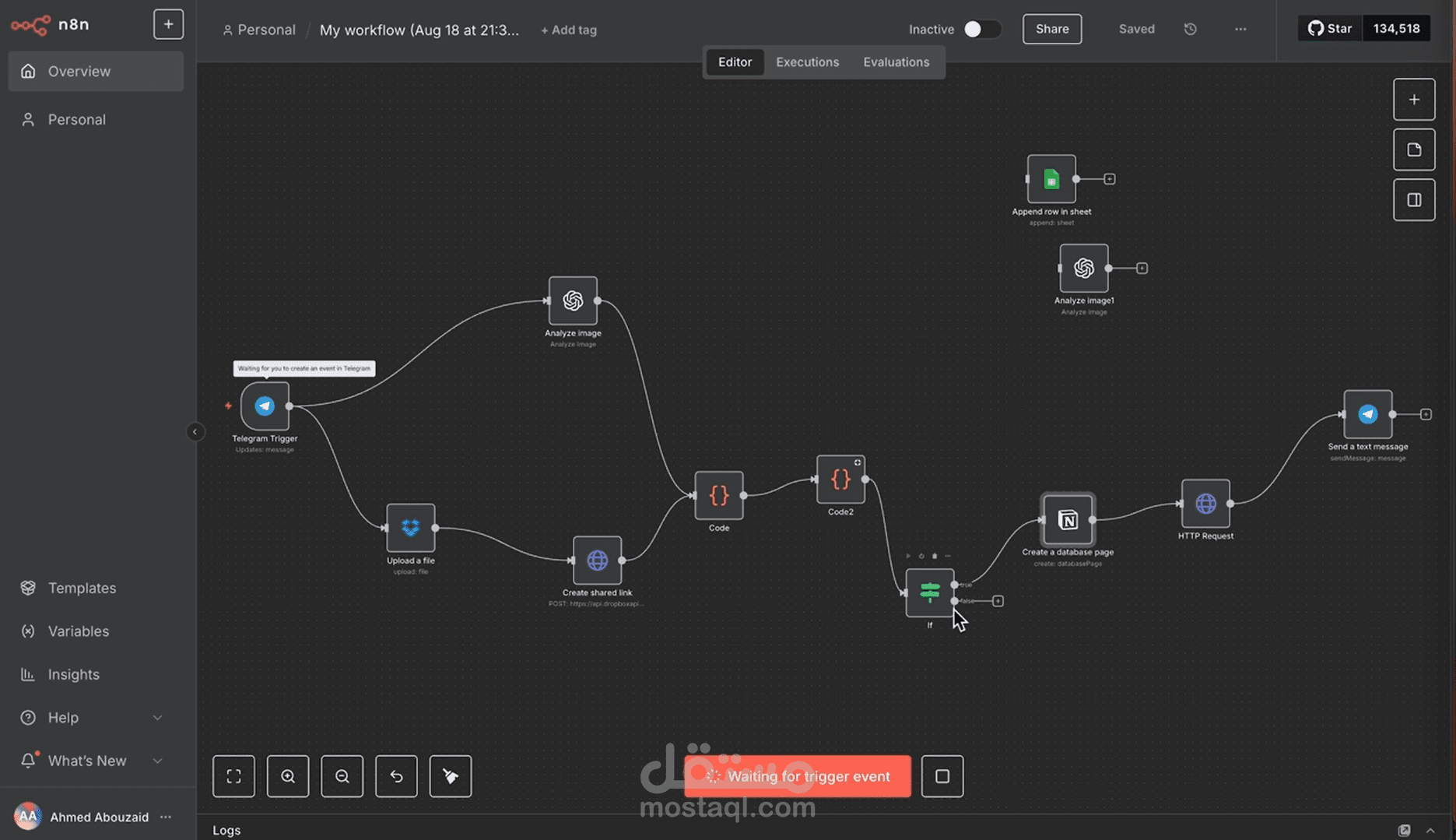Open the Analyze image1 node
Screen dimensions: 1456x840
1083,269
